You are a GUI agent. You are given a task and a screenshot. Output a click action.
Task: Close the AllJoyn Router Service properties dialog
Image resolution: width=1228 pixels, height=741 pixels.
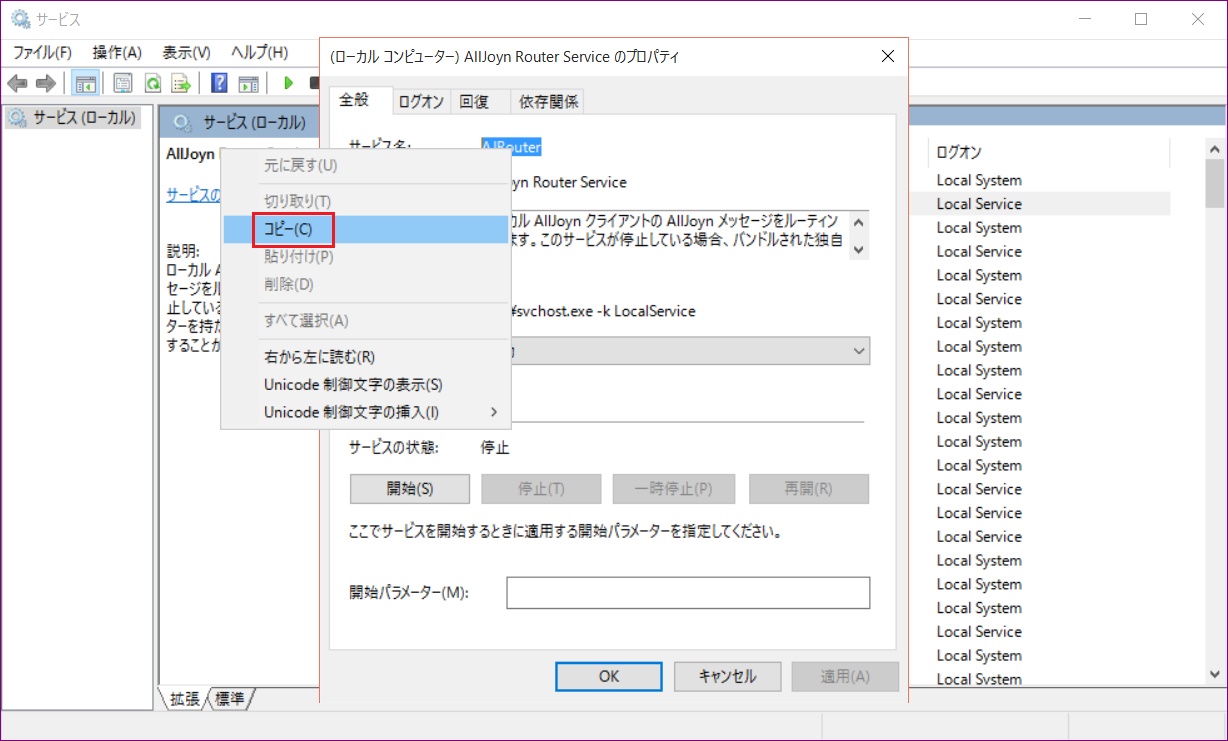tap(887, 57)
